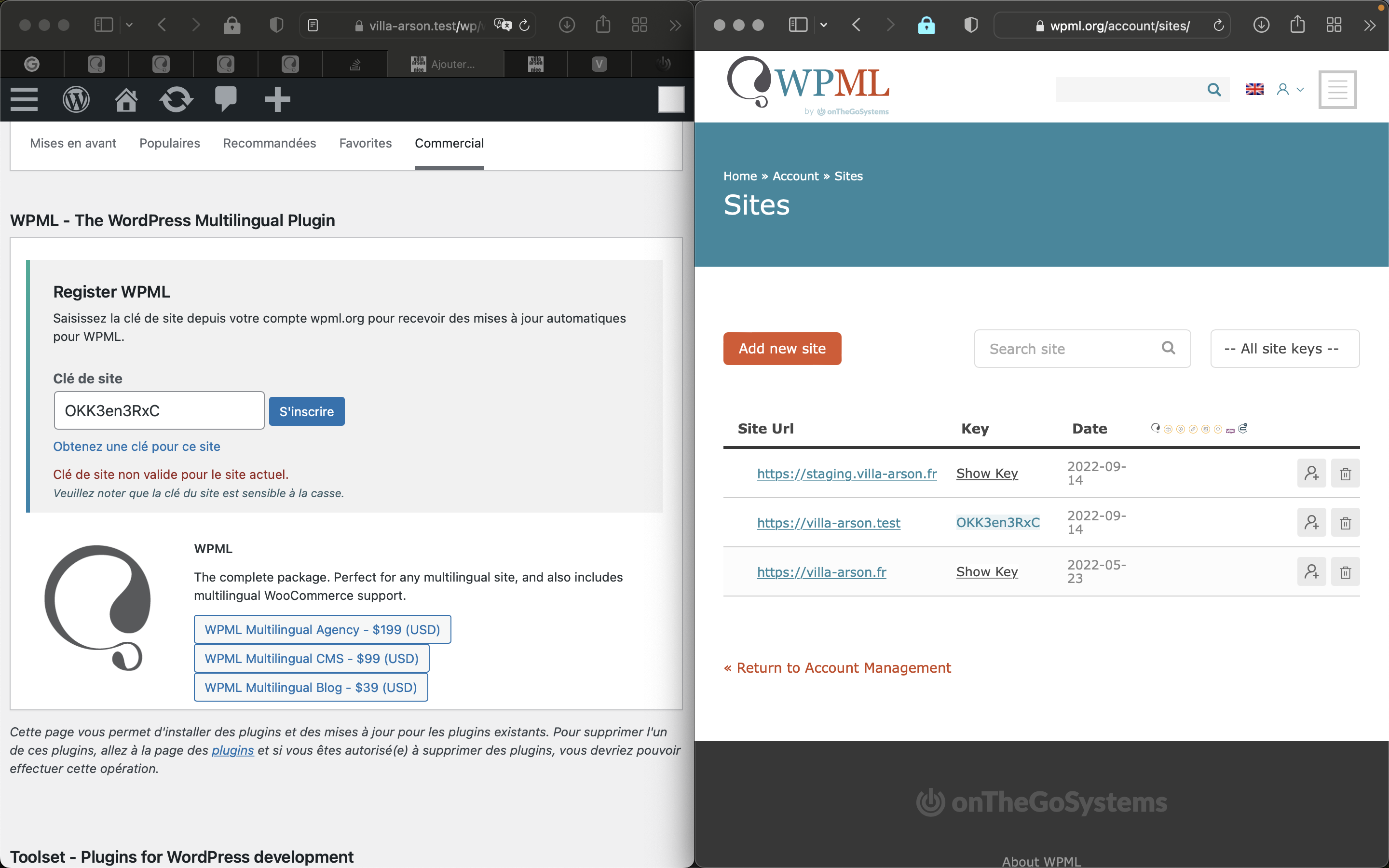Switch to the Populaires tab
This screenshot has height=868, width=1389.
(170, 143)
